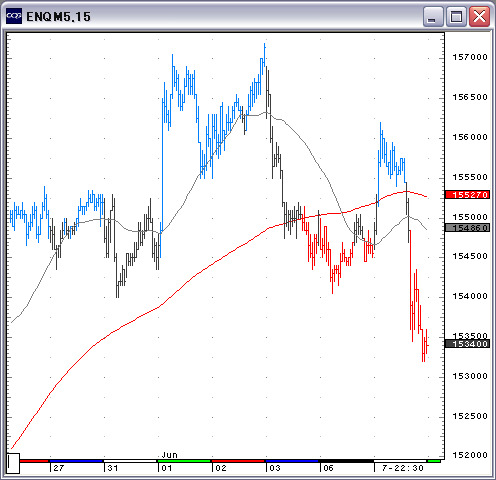The height and width of the screenshot is (480, 496).
Task: Click the 152000 price axis label
Action: click(x=470, y=455)
